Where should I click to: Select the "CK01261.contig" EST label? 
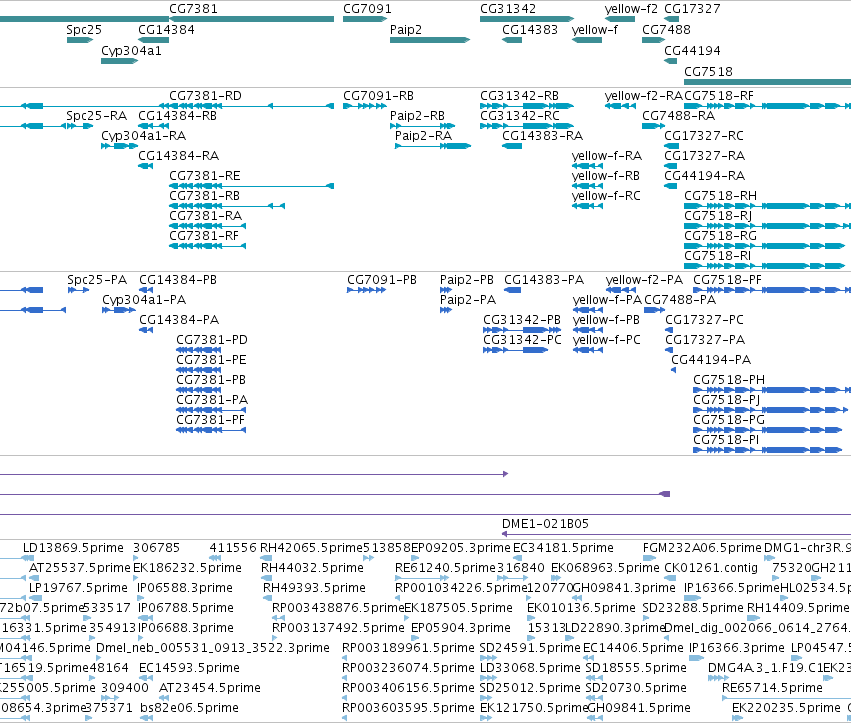[711, 568]
